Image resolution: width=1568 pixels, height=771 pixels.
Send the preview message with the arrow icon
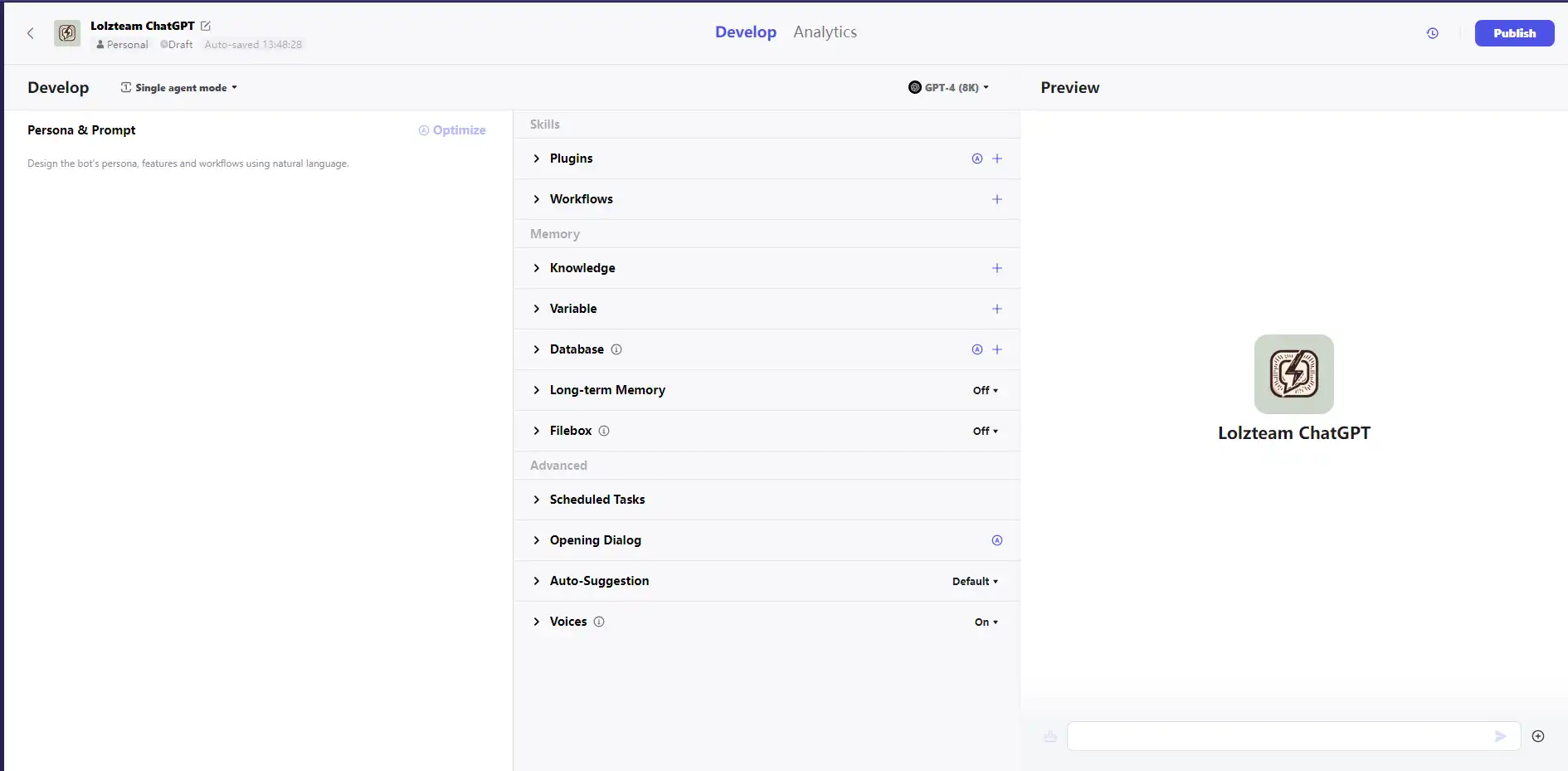[1500, 736]
